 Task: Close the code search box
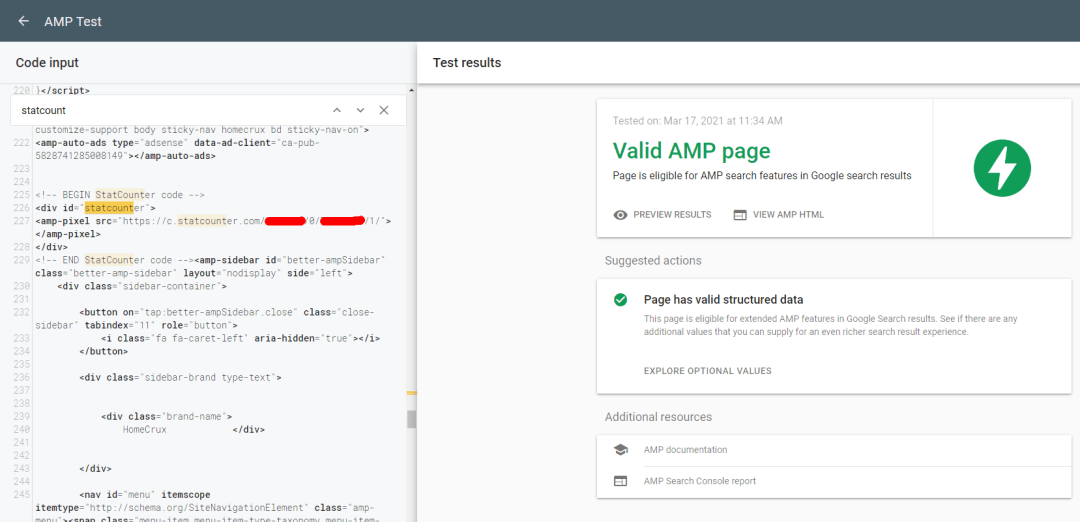(x=384, y=110)
